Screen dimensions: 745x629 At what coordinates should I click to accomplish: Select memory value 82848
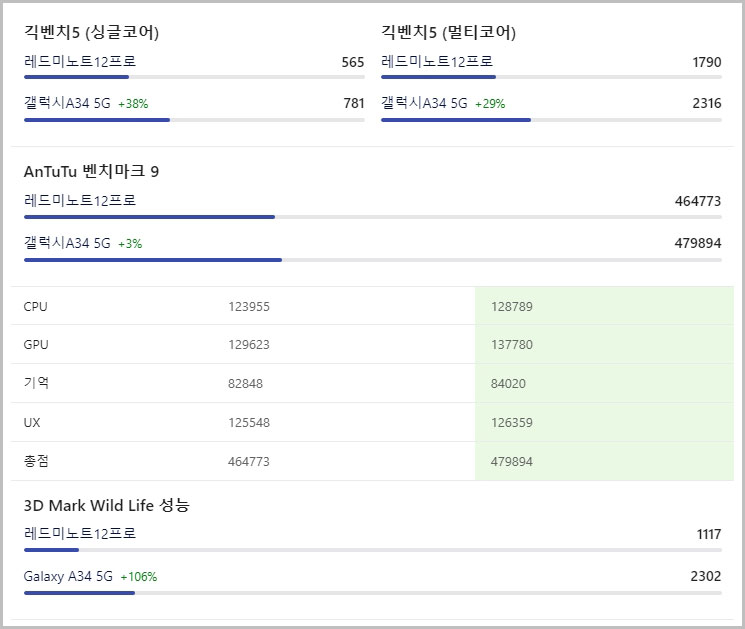click(245, 384)
